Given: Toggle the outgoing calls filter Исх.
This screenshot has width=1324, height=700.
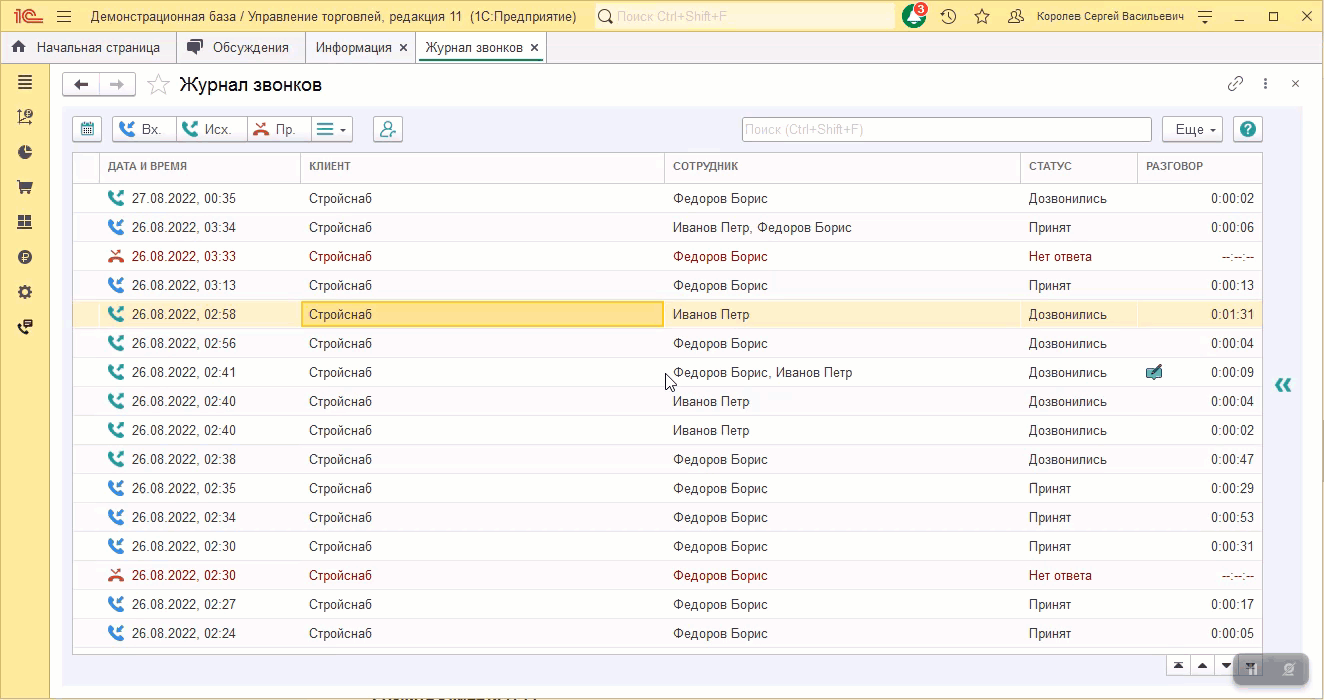Looking at the screenshot, I should click(210, 129).
